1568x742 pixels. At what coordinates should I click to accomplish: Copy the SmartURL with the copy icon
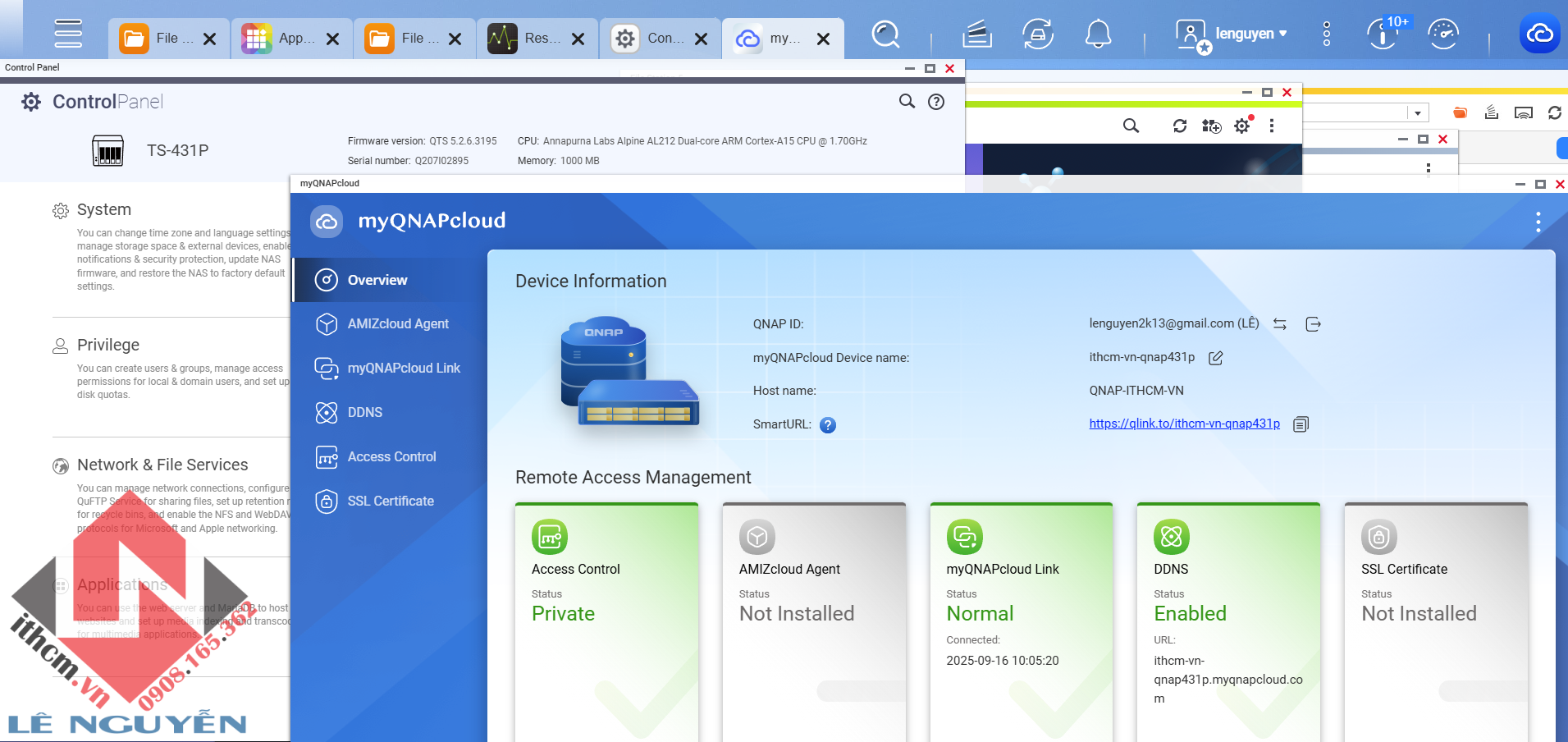(x=1301, y=424)
